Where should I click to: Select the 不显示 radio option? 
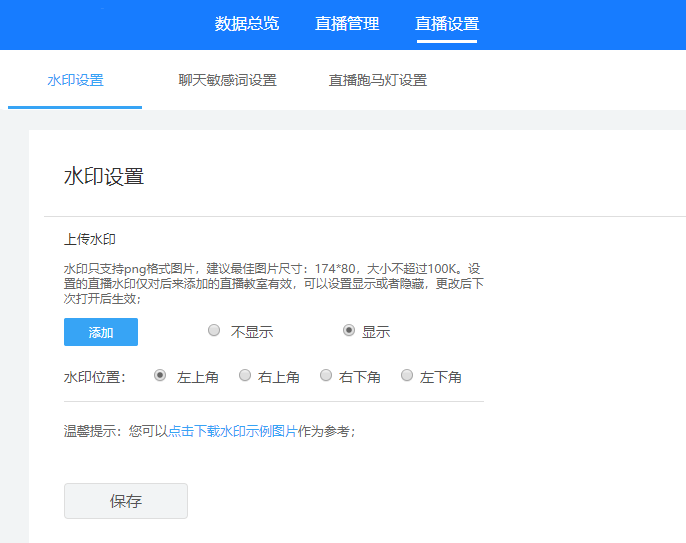pos(214,331)
